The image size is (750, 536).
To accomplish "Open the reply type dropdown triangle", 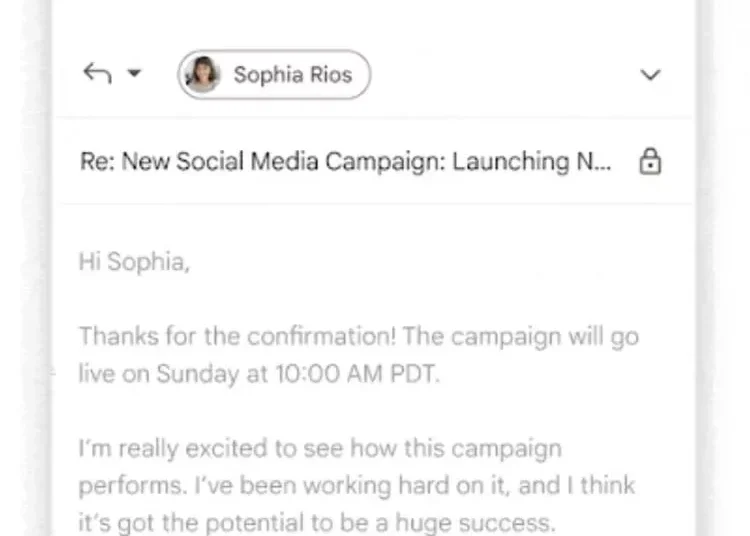I will (134, 75).
